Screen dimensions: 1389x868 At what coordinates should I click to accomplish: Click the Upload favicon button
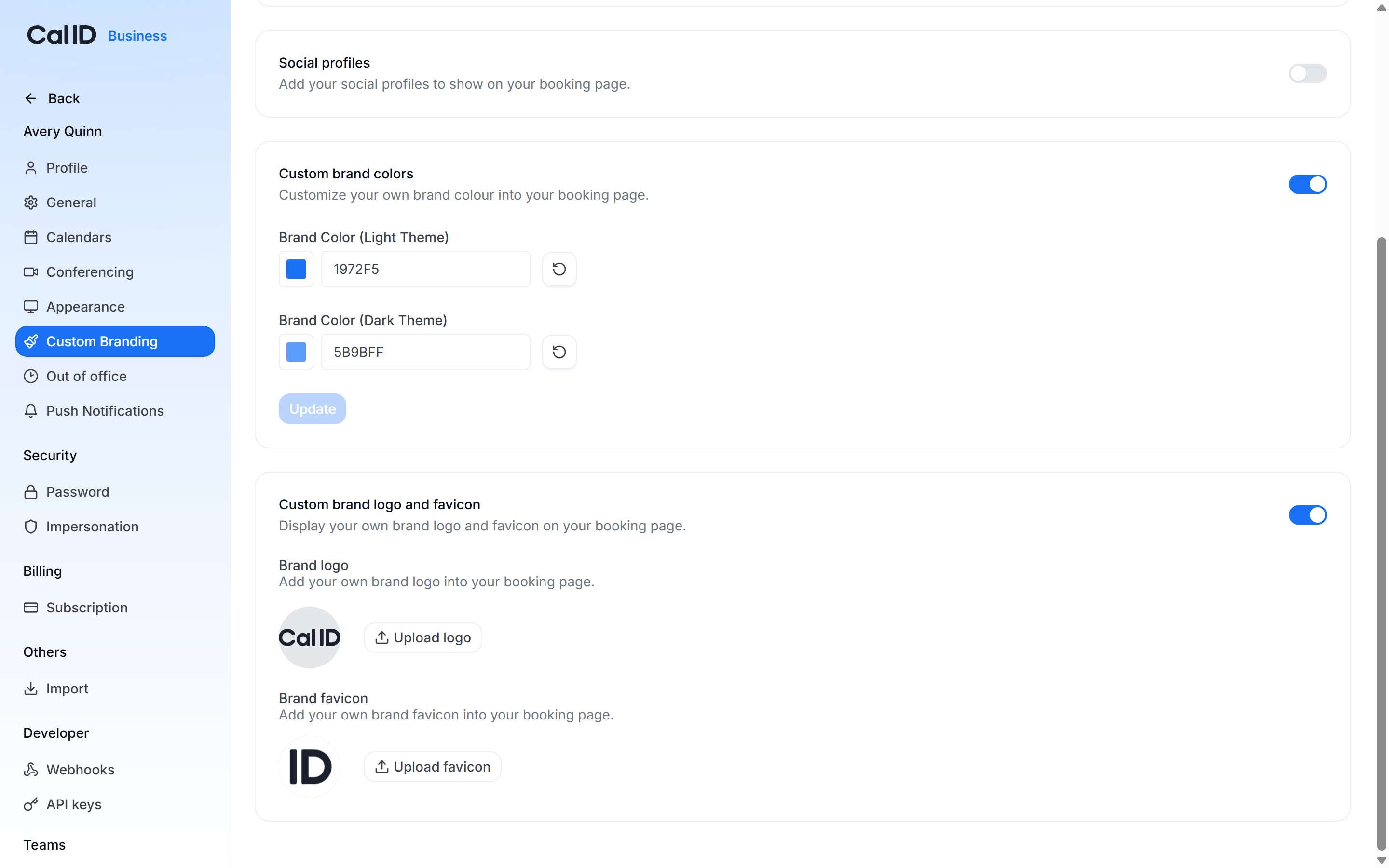[432, 766]
